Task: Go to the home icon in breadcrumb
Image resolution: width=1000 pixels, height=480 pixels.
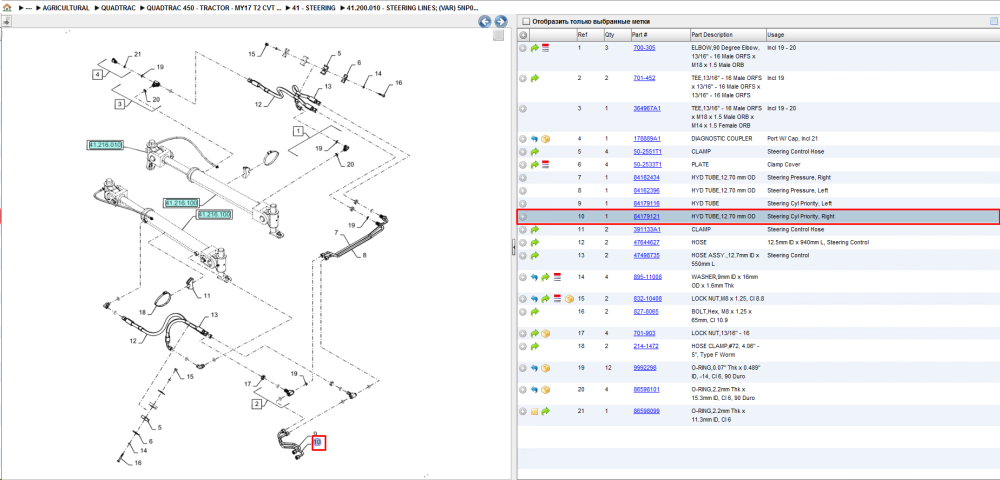Action: [7, 8]
